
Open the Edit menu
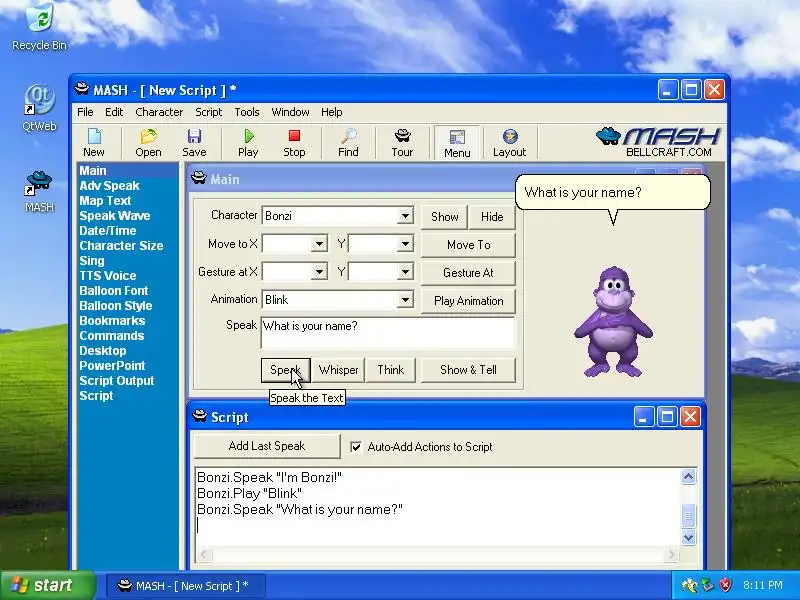pos(114,112)
